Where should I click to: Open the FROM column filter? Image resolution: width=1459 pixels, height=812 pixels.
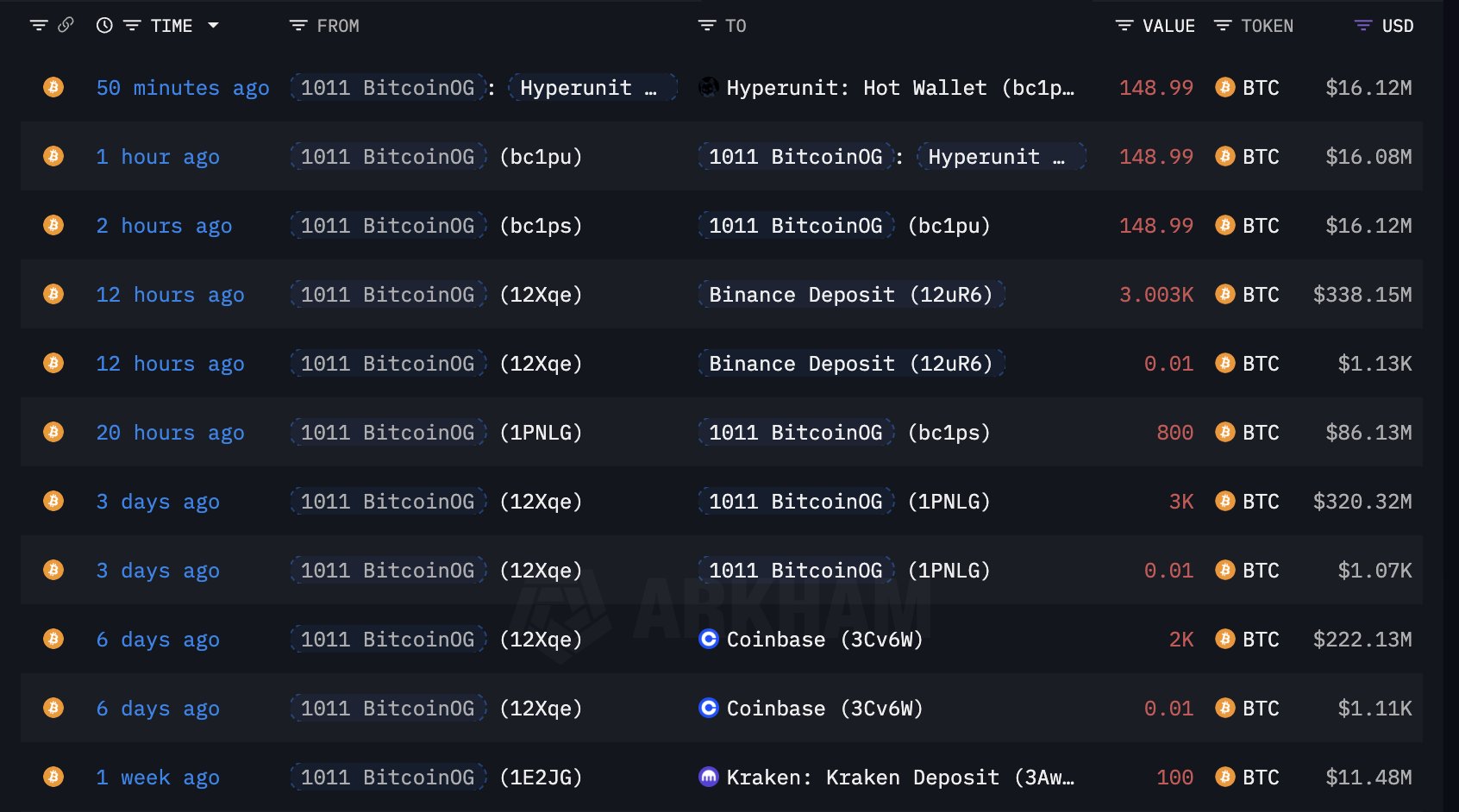click(298, 26)
